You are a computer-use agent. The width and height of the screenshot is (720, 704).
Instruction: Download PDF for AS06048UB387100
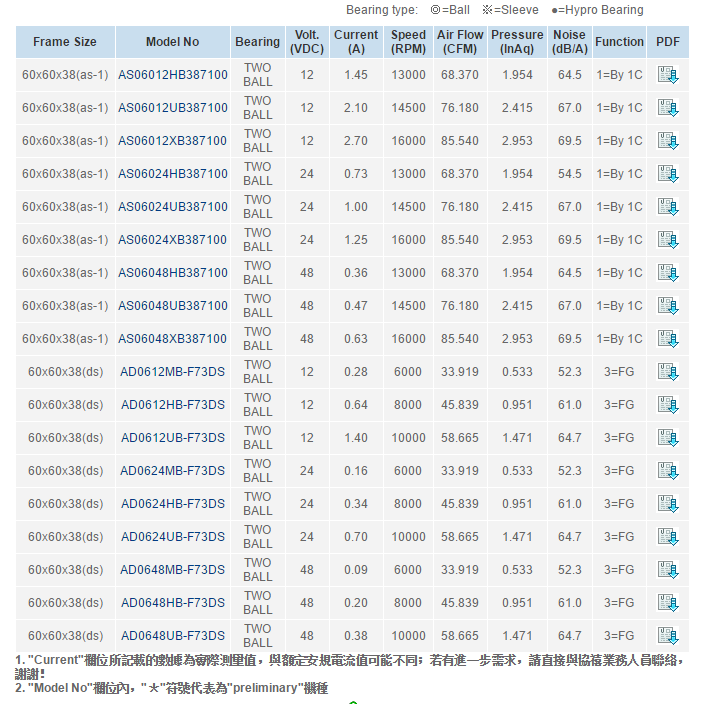668,306
